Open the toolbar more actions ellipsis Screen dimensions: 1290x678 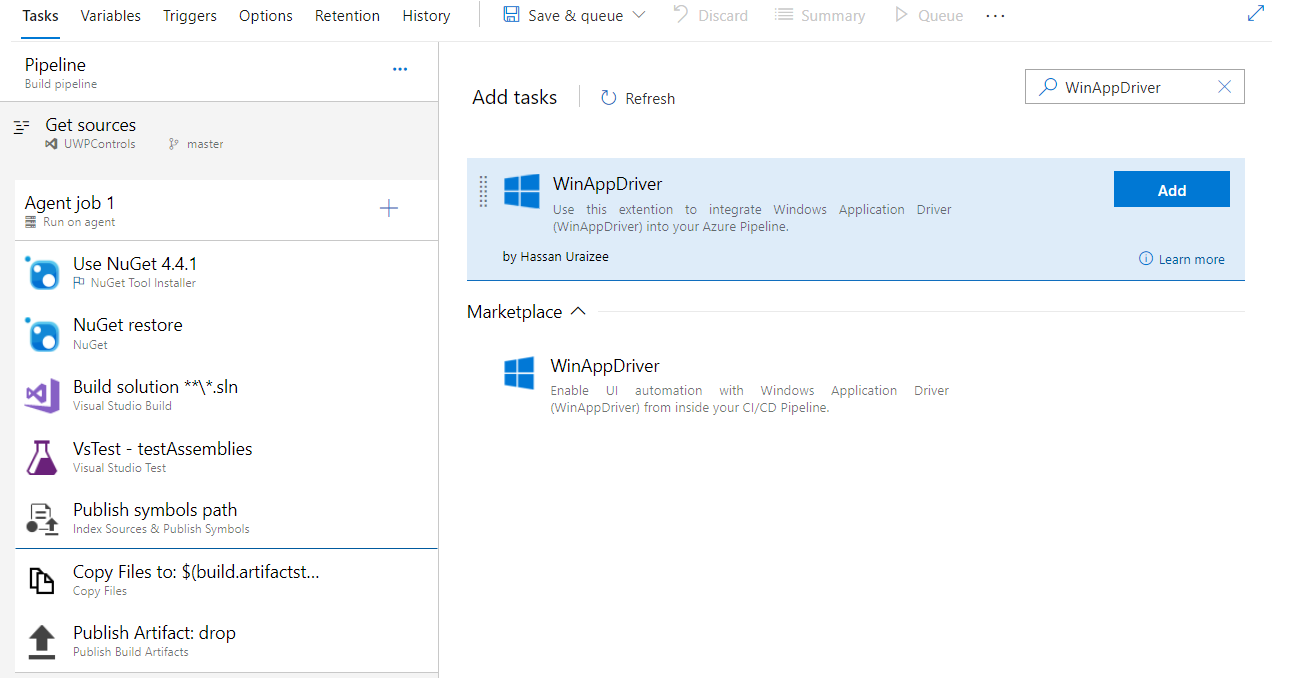tap(996, 16)
